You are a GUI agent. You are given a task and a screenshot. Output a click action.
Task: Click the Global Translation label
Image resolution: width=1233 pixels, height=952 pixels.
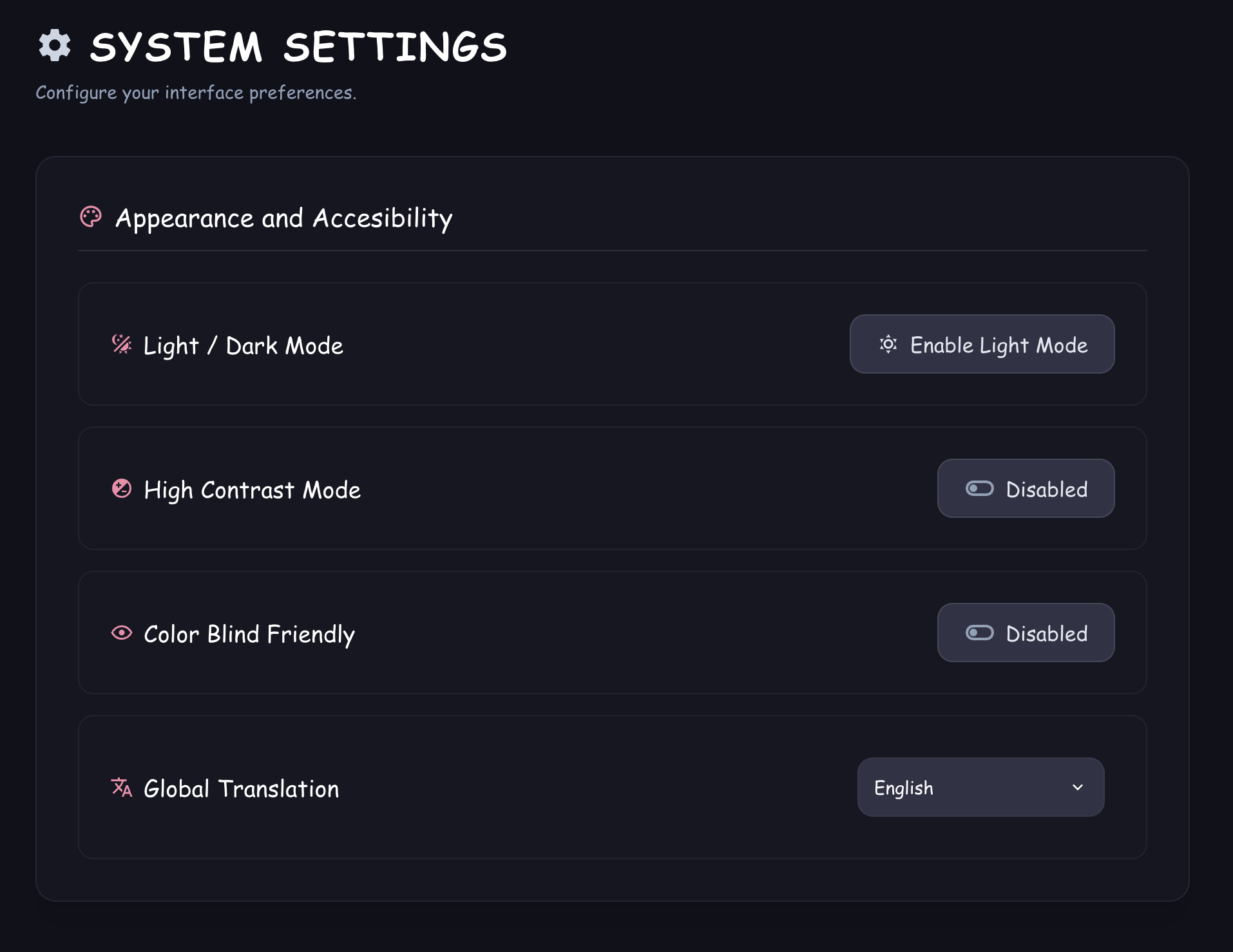(241, 789)
